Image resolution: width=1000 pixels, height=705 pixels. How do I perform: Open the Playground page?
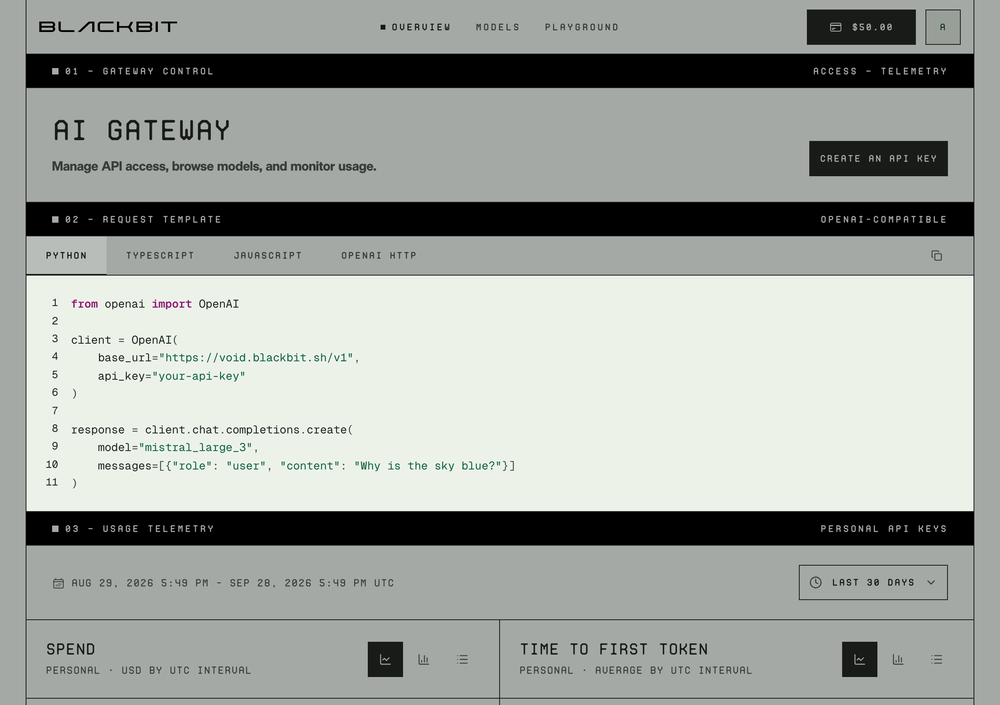[x=582, y=27]
